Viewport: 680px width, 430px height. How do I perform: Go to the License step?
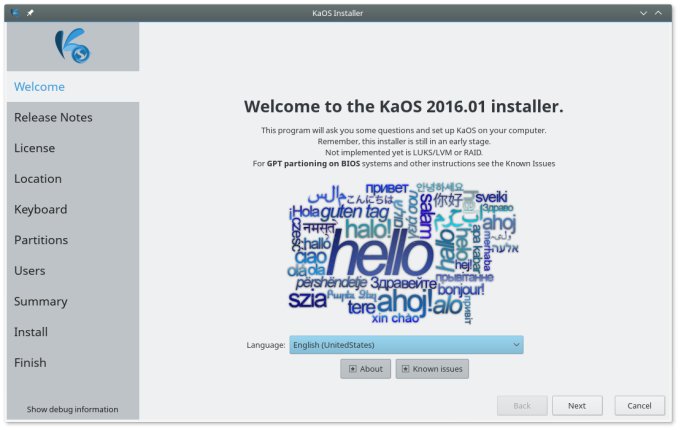point(73,148)
